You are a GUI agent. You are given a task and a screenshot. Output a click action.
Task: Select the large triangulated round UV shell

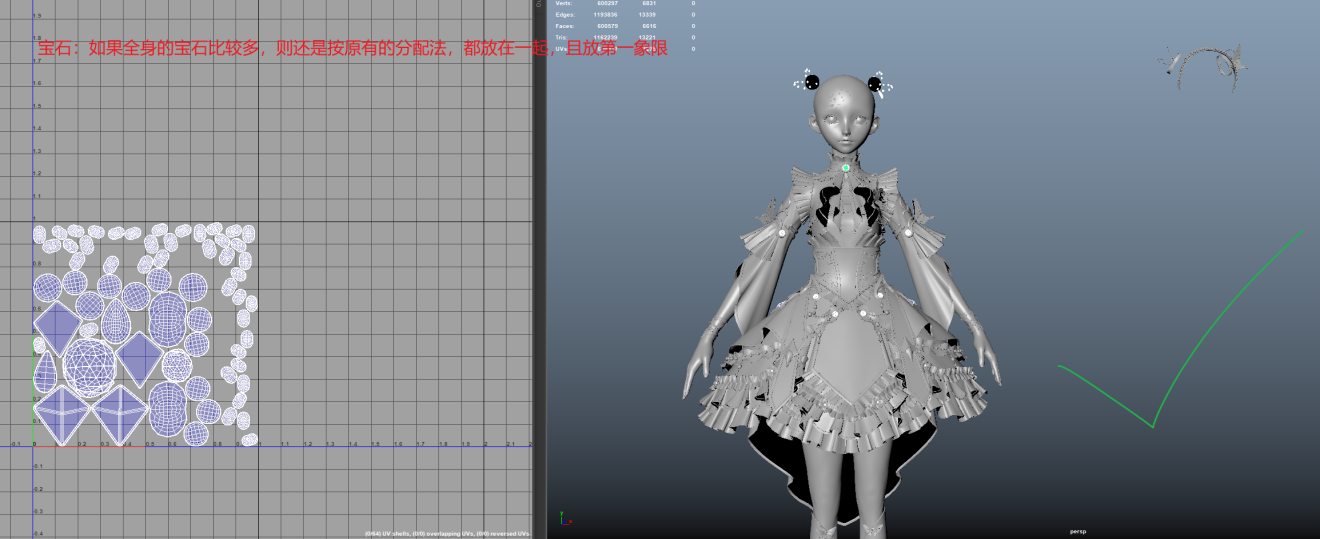(89, 364)
